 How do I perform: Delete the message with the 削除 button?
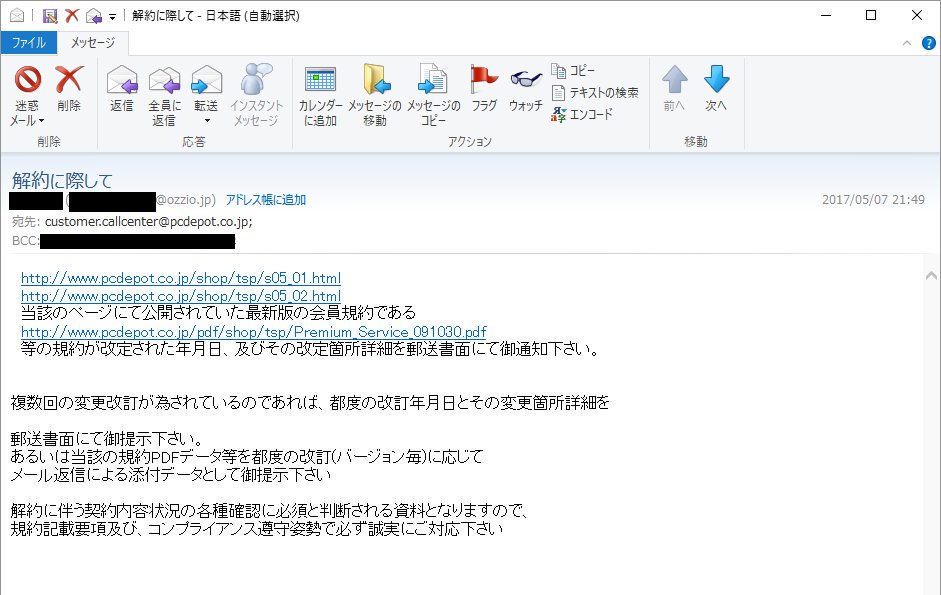69,89
